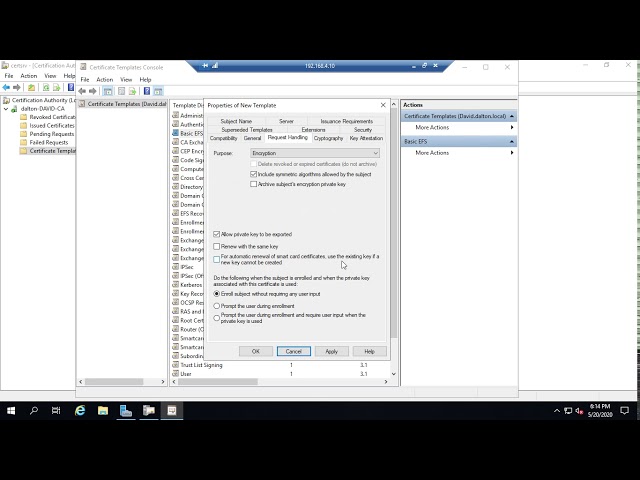Image resolution: width=640 pixels, height=480 pixels.
Task: Click pin icon on remote session bar
Action: click(x=205, y=65)
